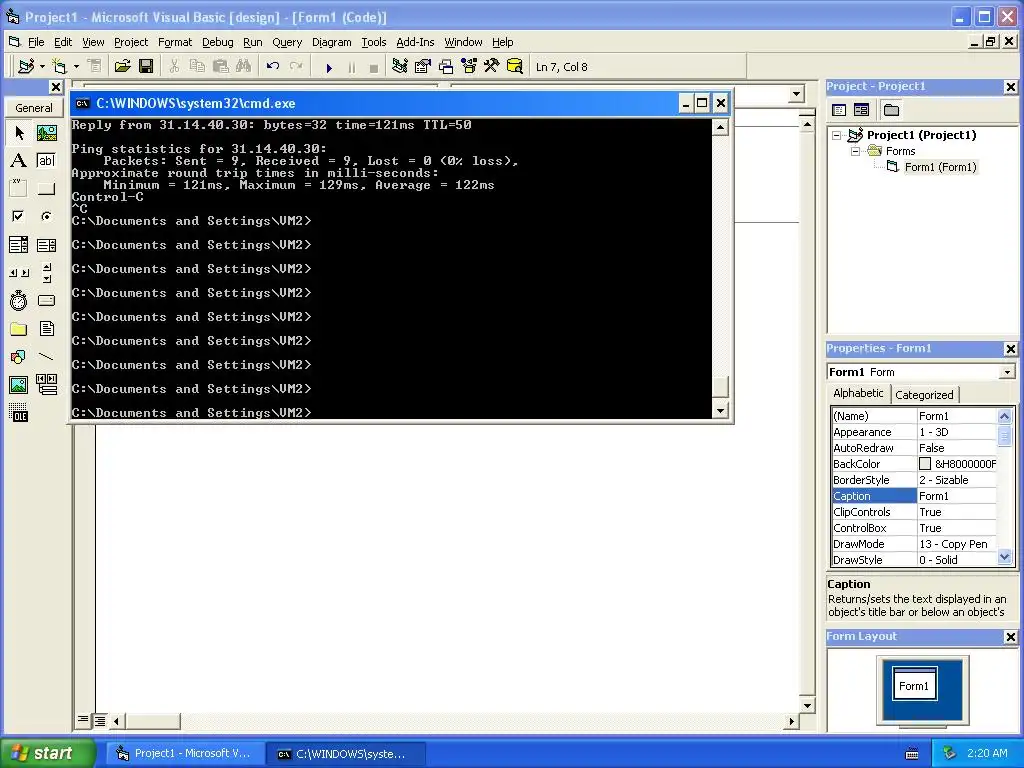This screenshot has width=1024, height=768.
Task: Switch to the Alphabetic properties tab
Action: tap(858, 393)
